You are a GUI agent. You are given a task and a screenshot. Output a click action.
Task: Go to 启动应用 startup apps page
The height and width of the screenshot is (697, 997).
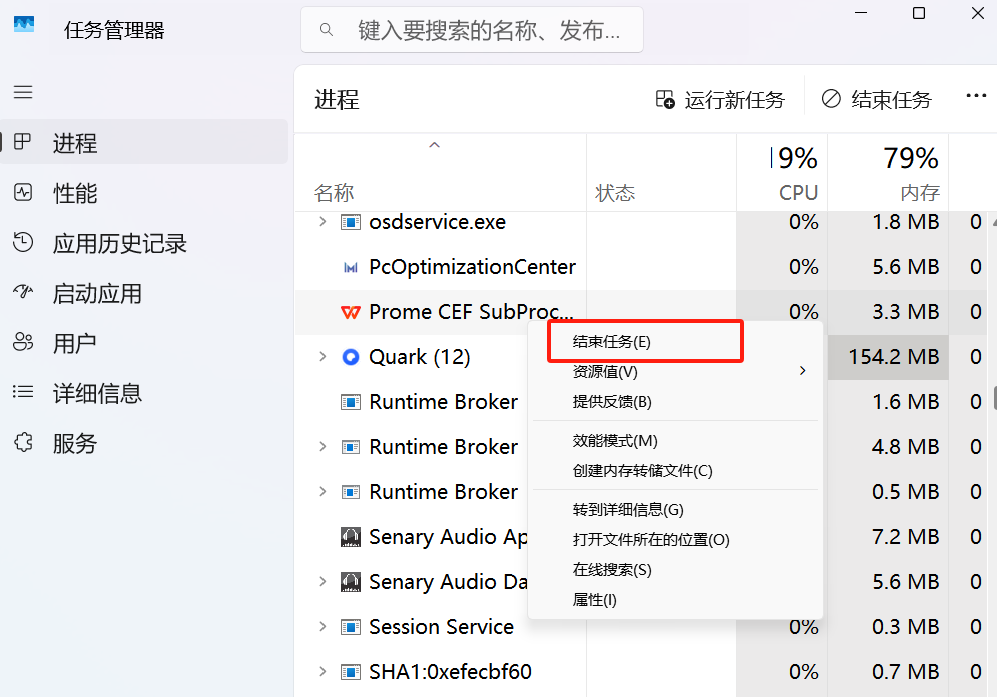point(97,293)
